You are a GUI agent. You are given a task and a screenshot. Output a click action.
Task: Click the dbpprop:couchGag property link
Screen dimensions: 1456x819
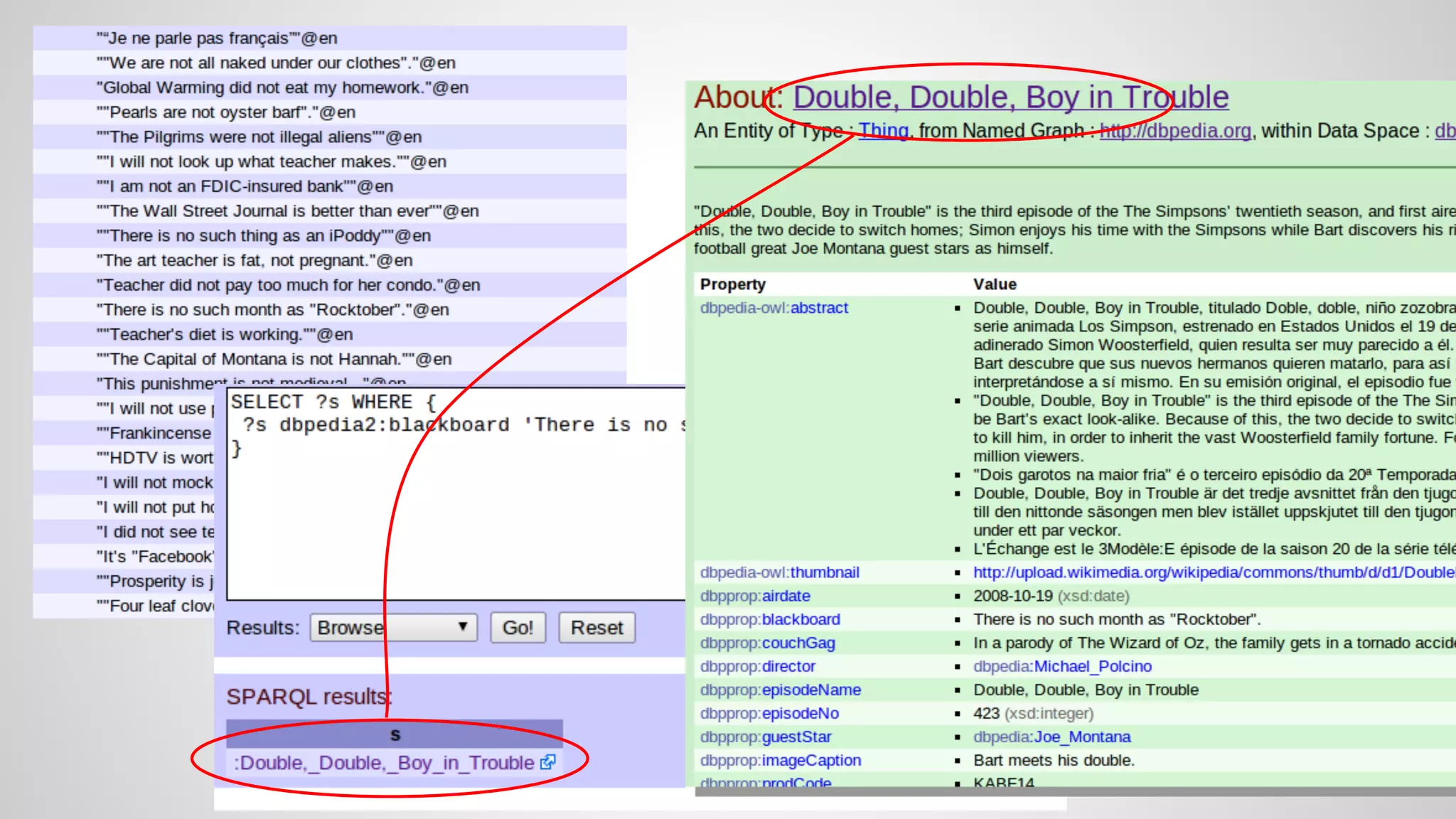tap(767, 643)
